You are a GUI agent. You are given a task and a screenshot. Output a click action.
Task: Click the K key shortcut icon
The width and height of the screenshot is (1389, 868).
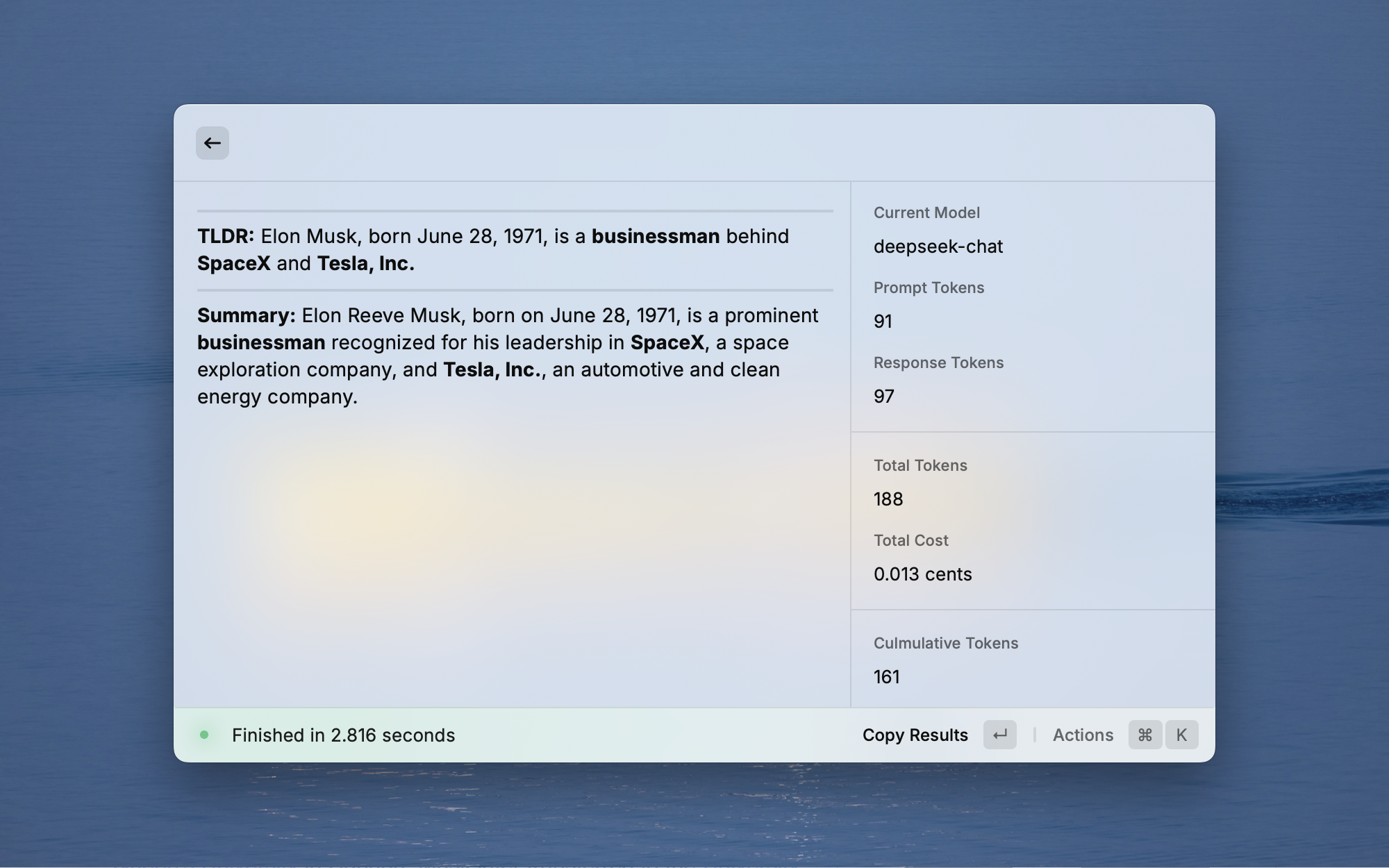[x=1181, y=735]
